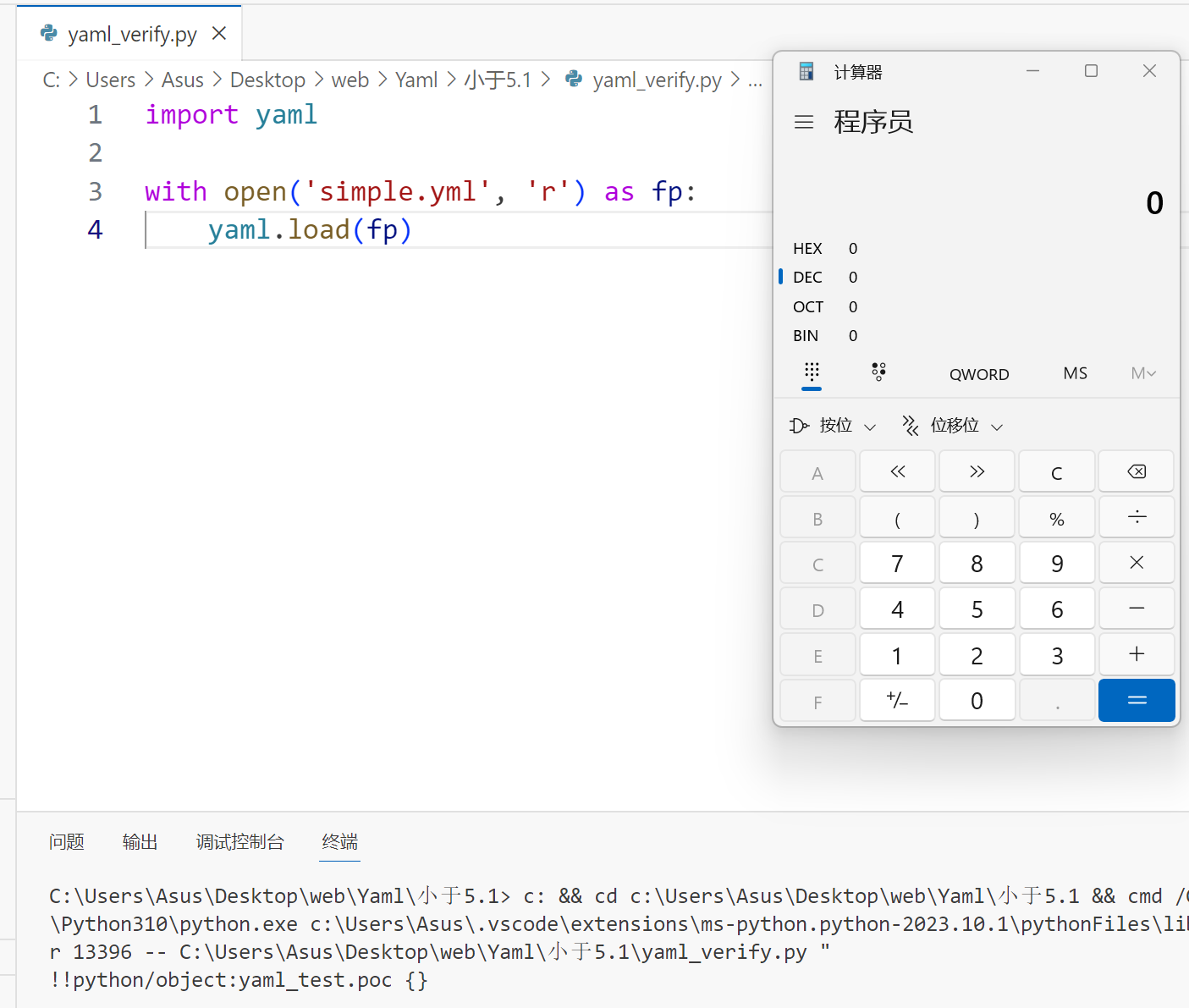Open the 输出 output panel tab

click(x=140, y=841)
